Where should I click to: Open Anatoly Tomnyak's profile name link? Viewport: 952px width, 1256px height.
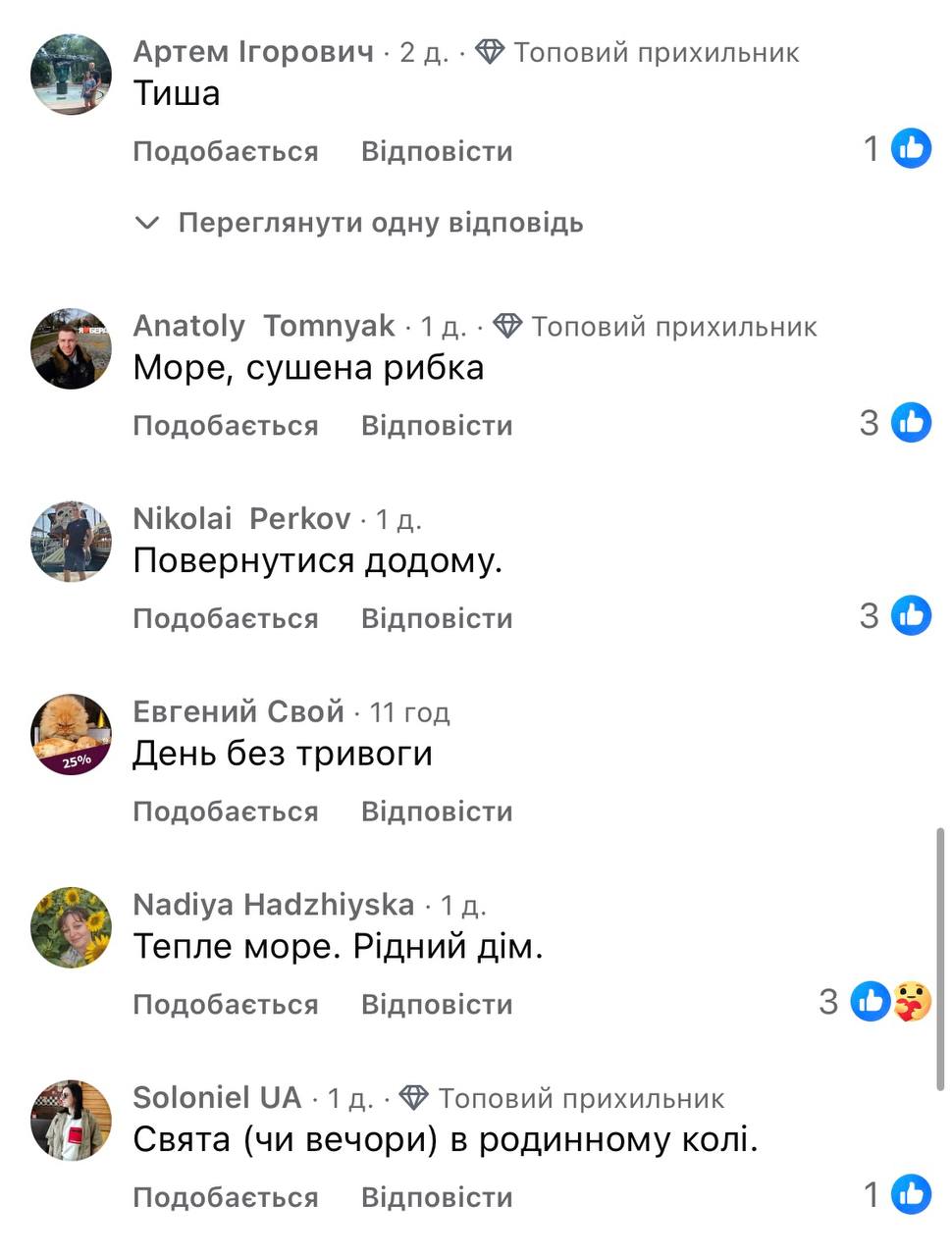point(264,325)
